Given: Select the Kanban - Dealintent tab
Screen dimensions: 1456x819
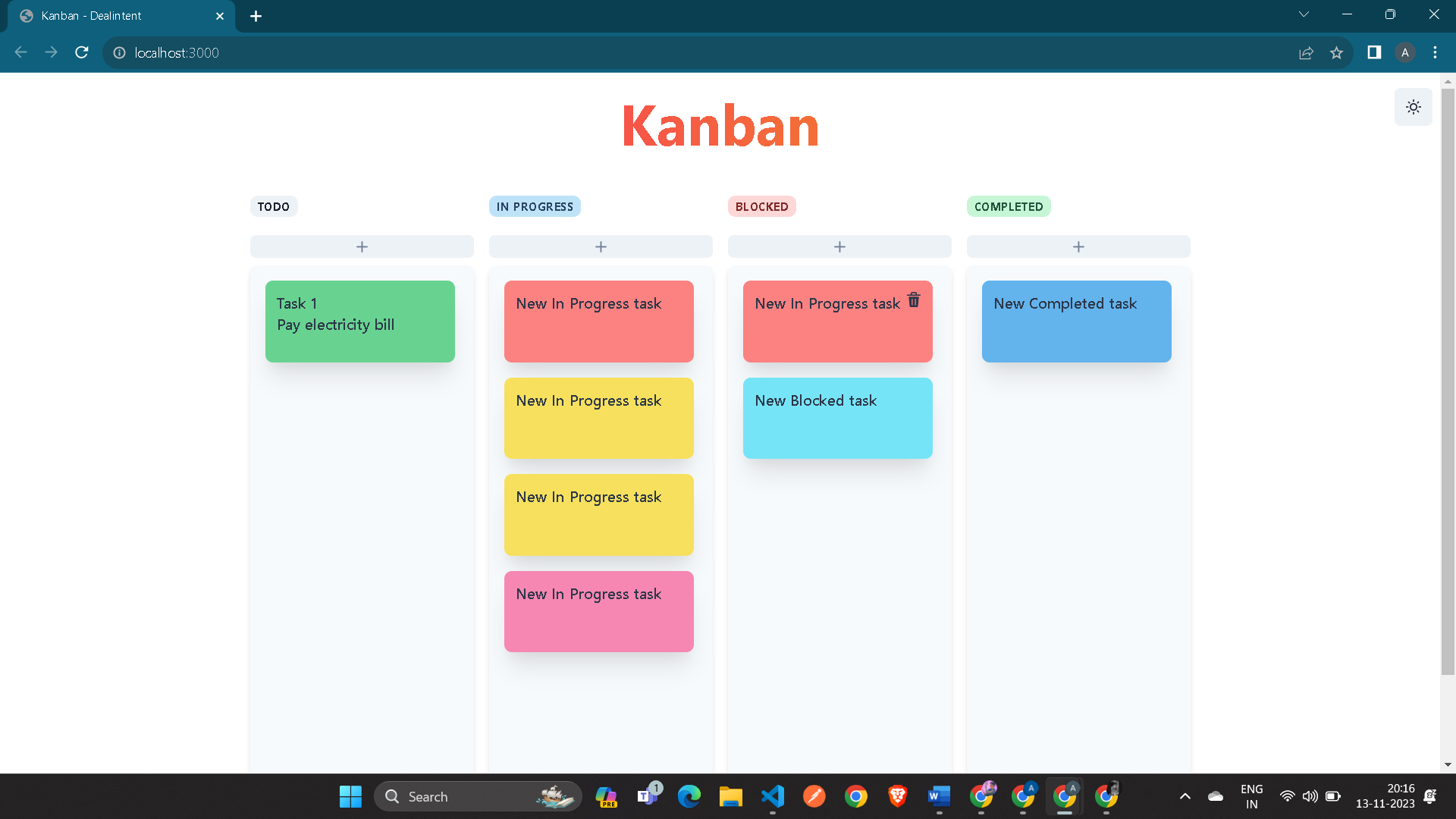Looking at the screenshot, I should coord(114,15).
